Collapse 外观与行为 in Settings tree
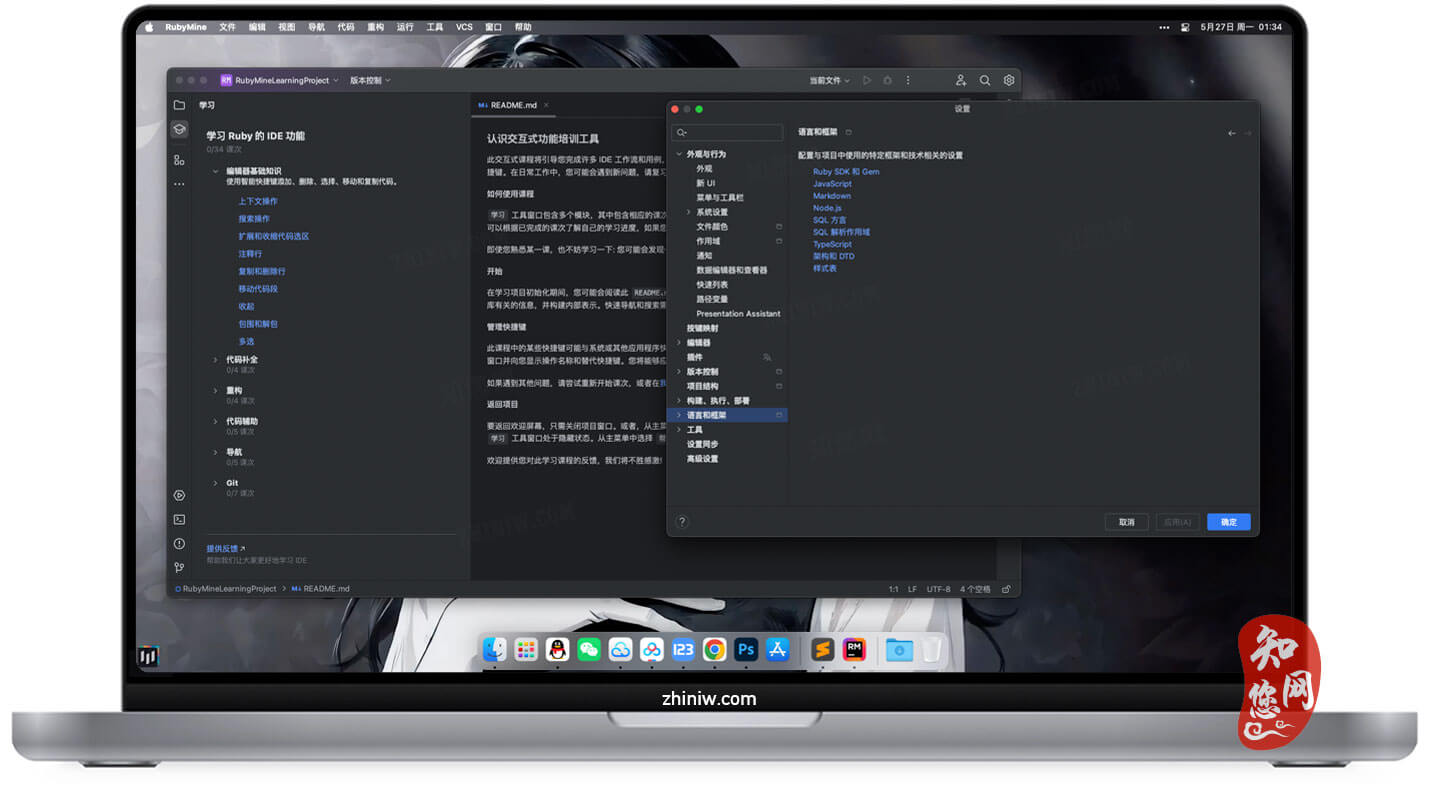This screenshot has height=797, width=1429. point(679,154)
